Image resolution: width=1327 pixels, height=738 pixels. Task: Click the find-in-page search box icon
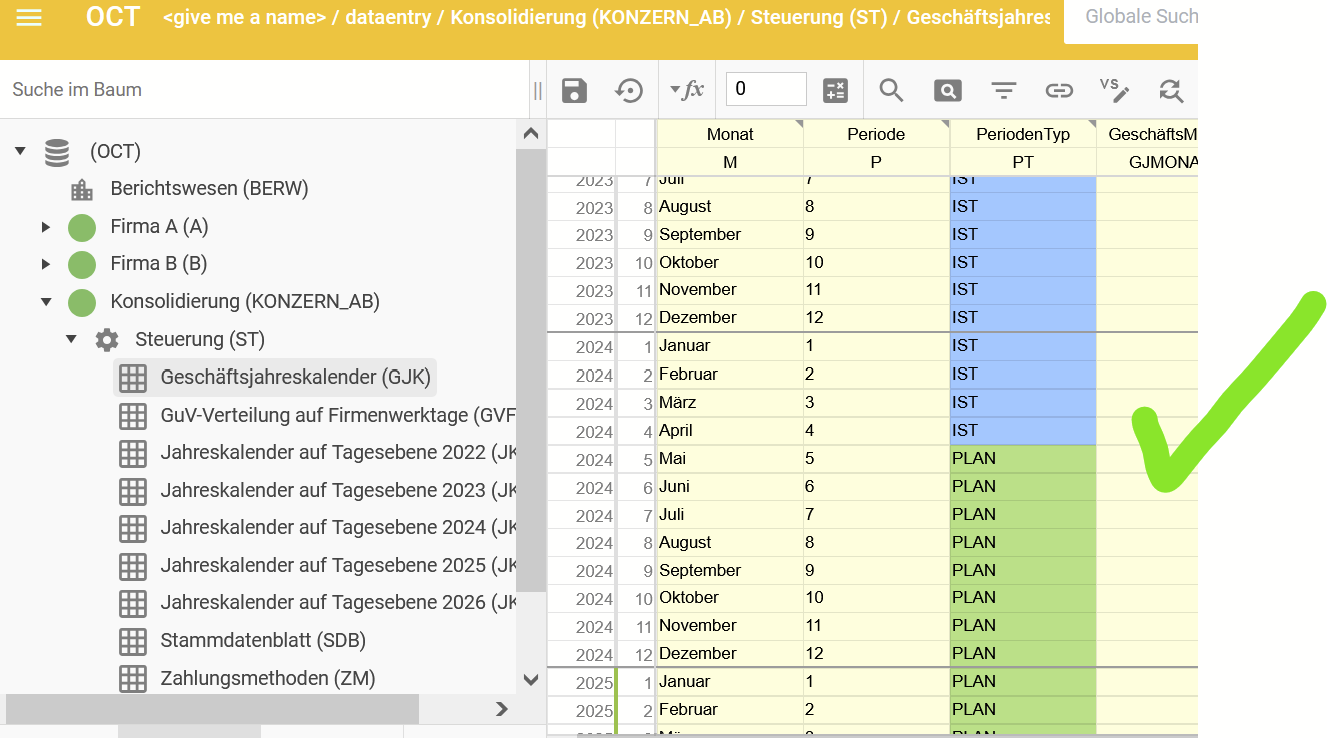point(947,90)
